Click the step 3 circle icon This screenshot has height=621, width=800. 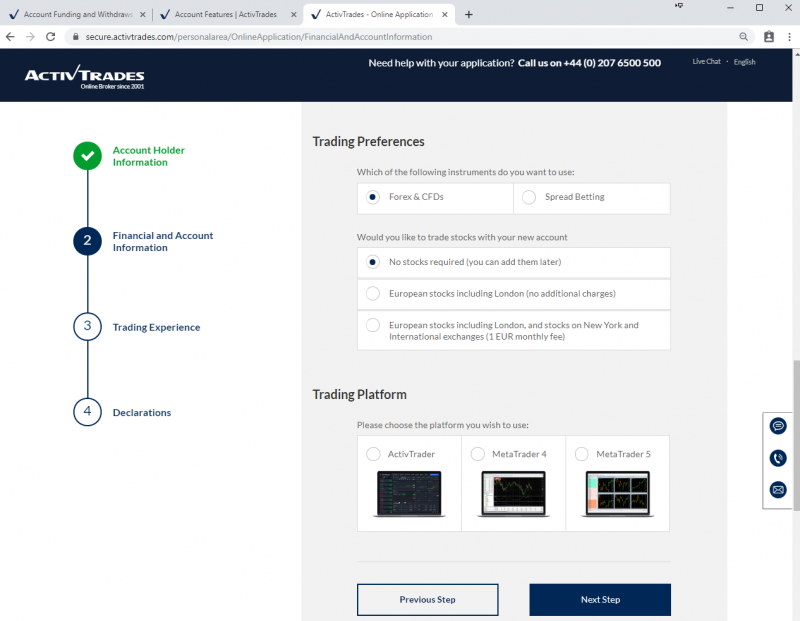(x=87, y=327)
